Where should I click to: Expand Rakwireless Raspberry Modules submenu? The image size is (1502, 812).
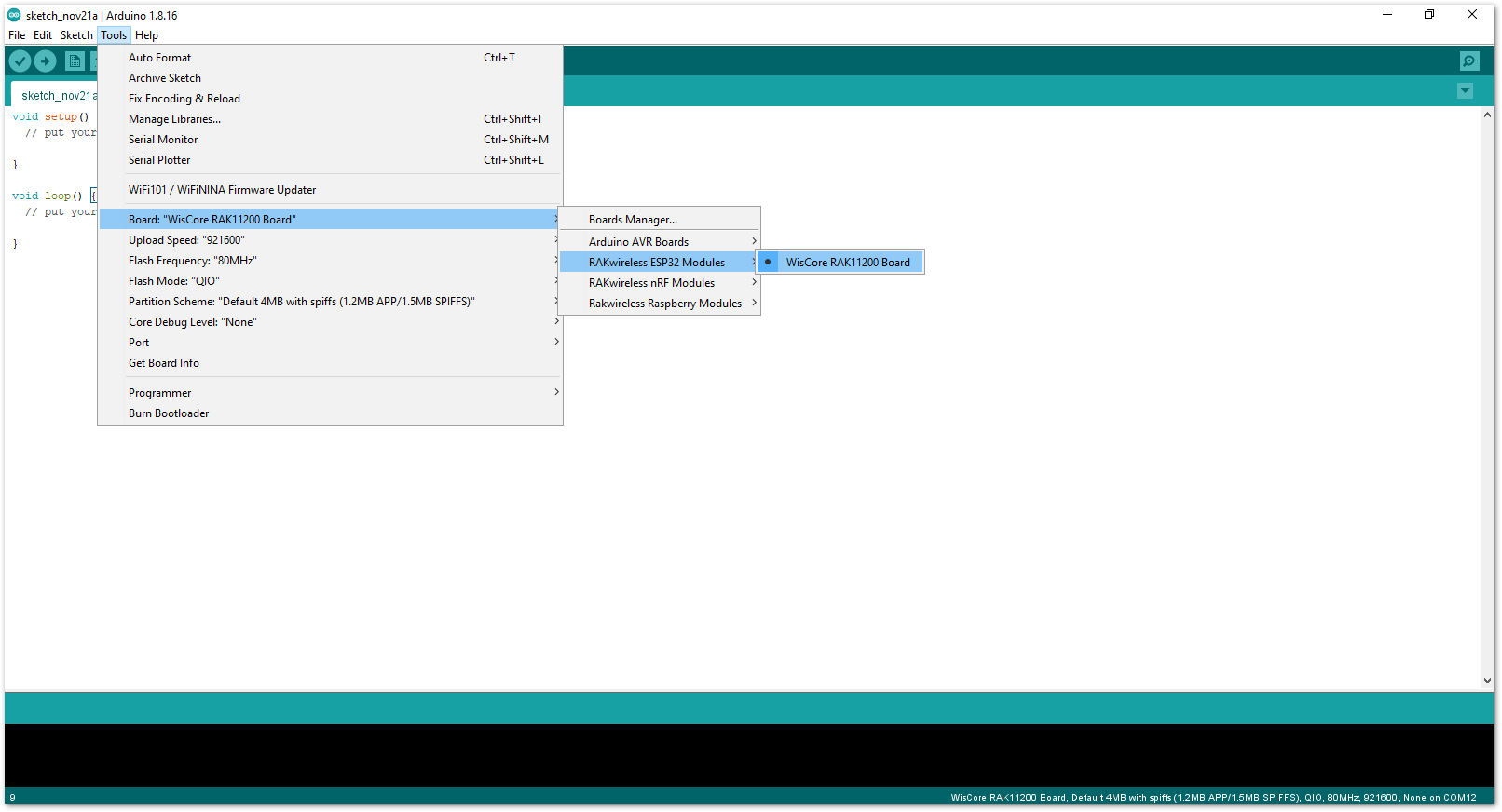(x=660, y=304)
